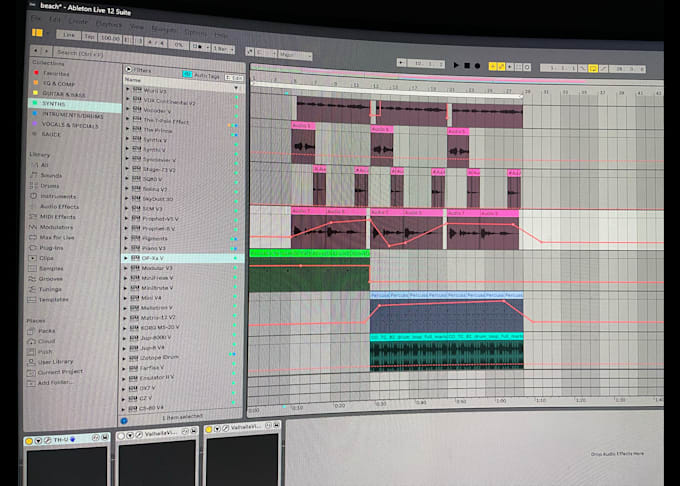
Task: Click Save Preset icon on TH-U device
Action: tap(105, 438)
